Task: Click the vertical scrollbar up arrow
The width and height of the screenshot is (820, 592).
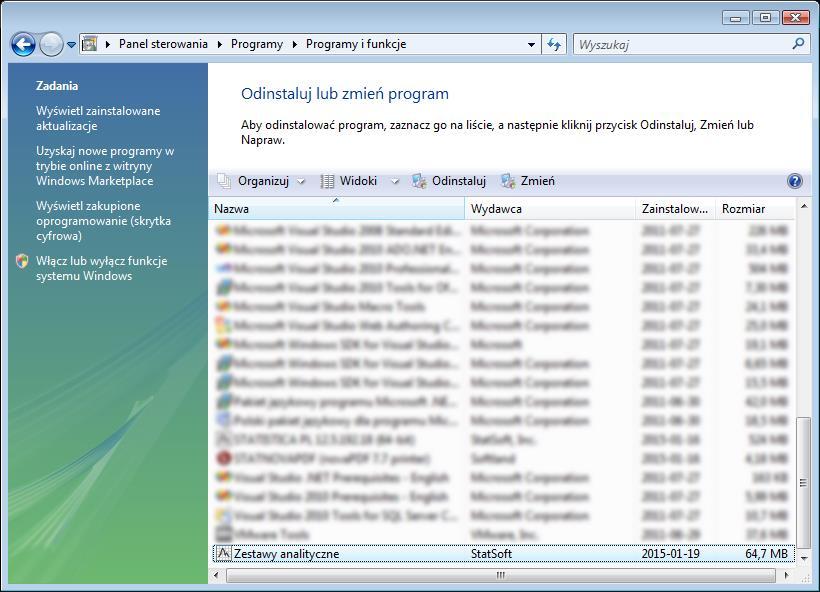Action: click(x=804, y=207)
